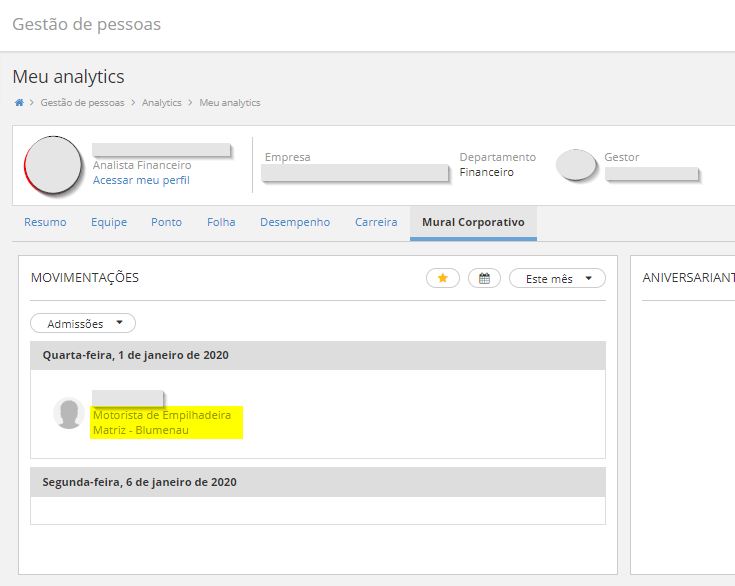
Task: Click the Analytics breadcrumb link
Action: pos(162,103)
